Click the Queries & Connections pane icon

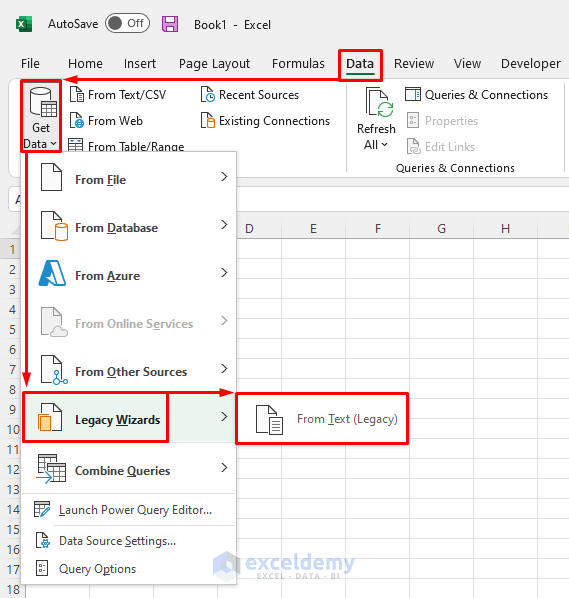point(413,94)
